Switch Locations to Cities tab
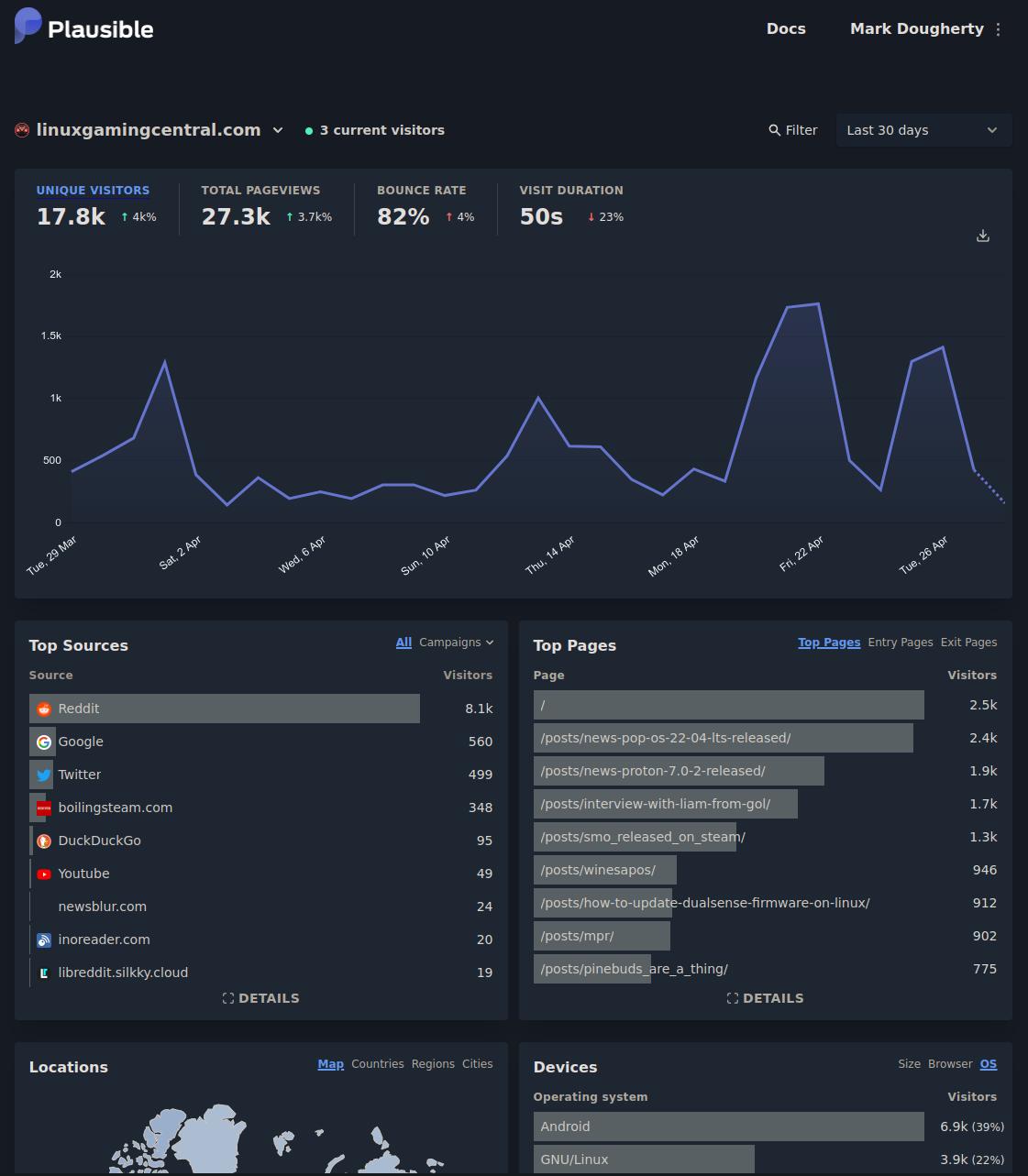 (477, 1064)
